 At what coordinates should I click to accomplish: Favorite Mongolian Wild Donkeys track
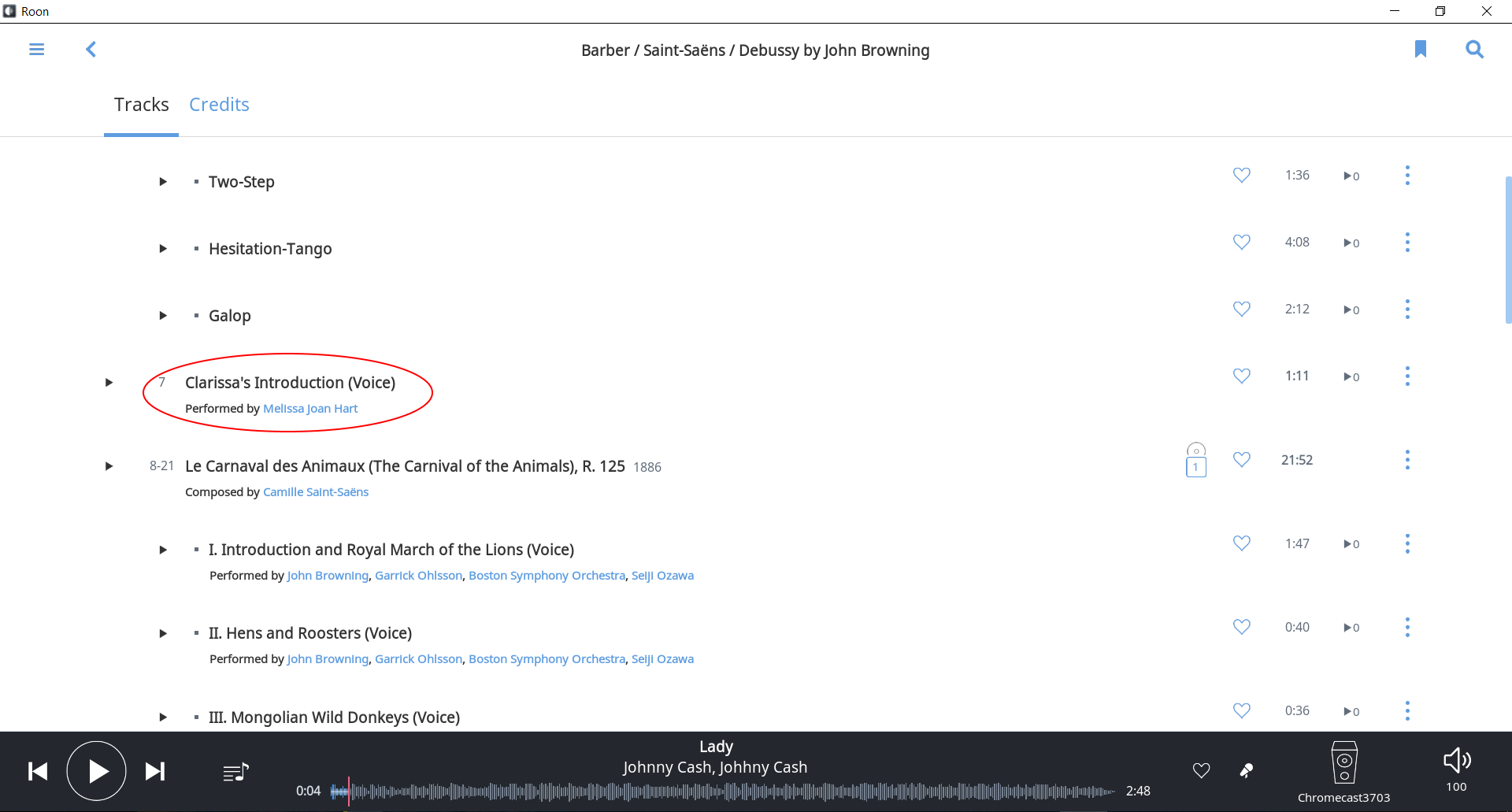[x=1242, y=710]
